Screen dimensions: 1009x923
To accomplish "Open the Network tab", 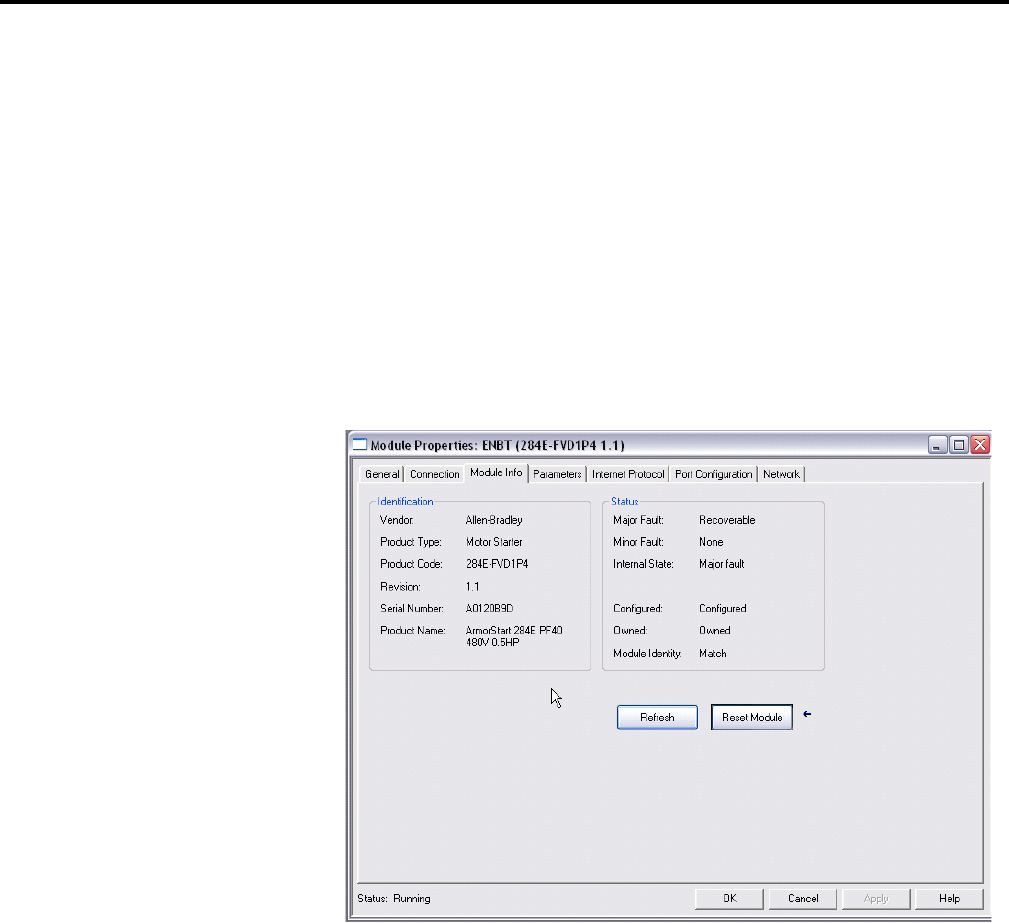I will point(781,474).
